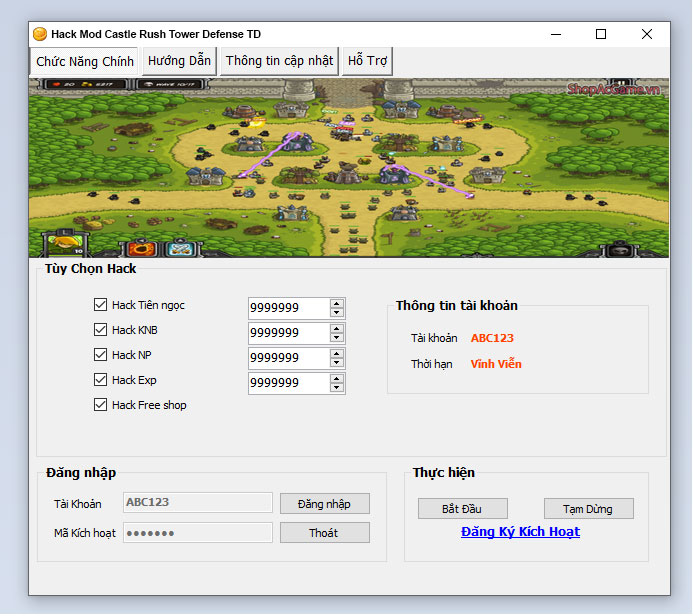Increase the Hack Tiên ngọc value with up arrow
Viewport: 693px width, 616px height.
pyautogui.click(x=337, y=304)
